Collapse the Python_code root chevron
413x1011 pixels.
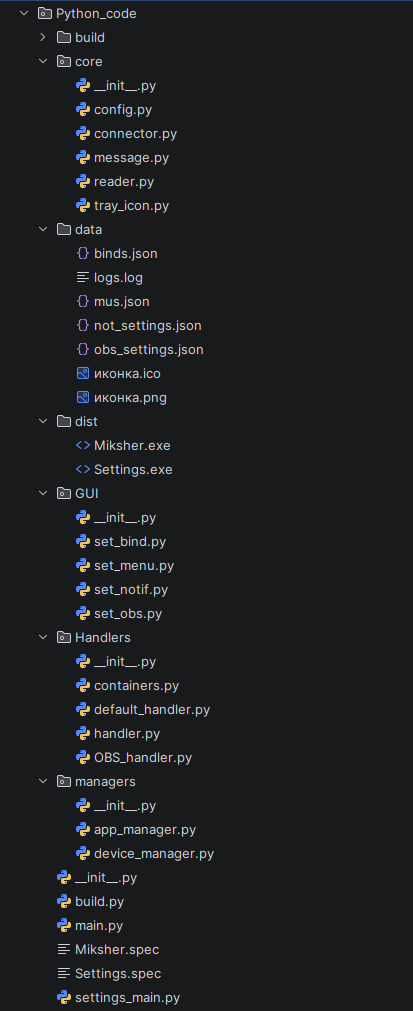tap(24, 14)
